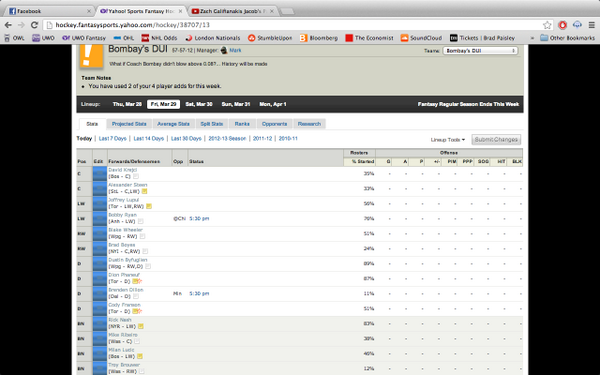The image size is (600, 375).
Task: View Last 30 Days stats
Action: pos(186,139)
